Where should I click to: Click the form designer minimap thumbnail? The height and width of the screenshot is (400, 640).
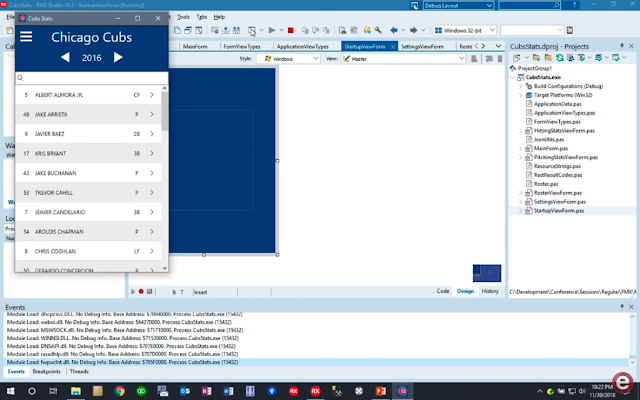tap(487, 273)
